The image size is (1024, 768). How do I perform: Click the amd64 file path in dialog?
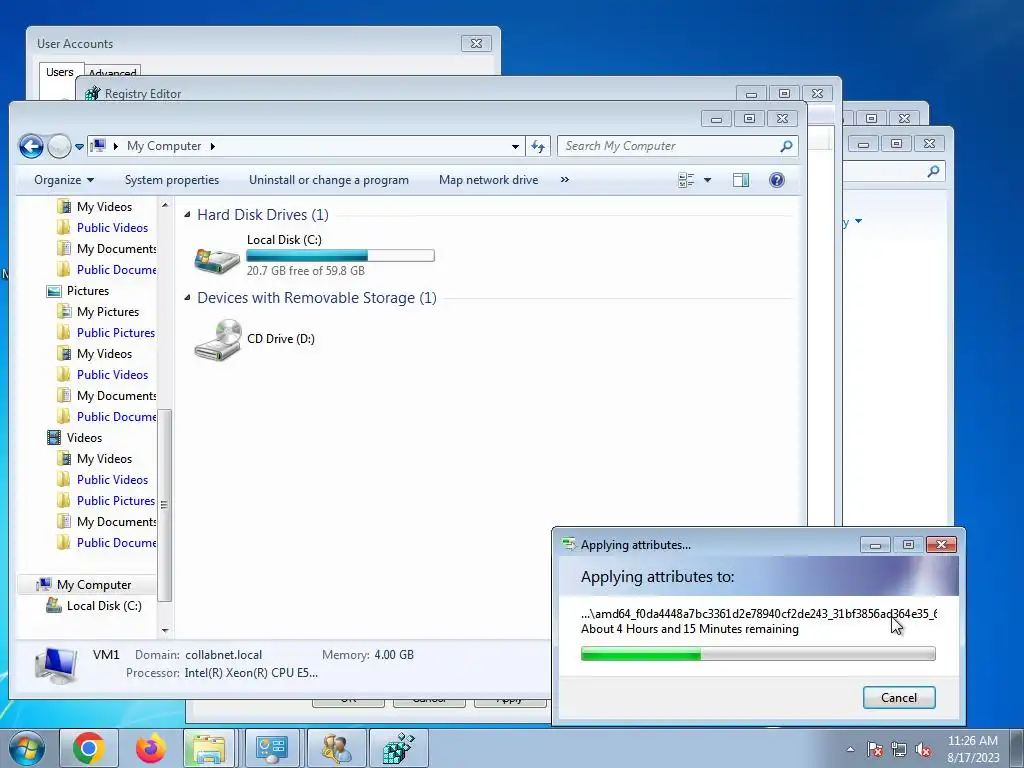[x=758, y=614]
